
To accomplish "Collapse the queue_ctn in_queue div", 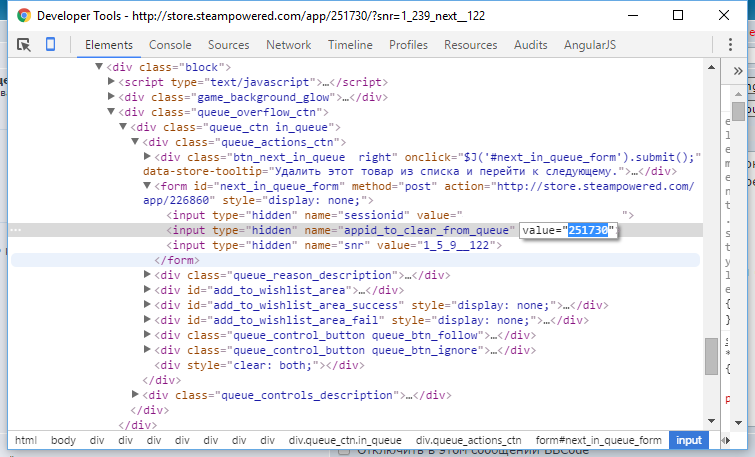I will 123,126.
